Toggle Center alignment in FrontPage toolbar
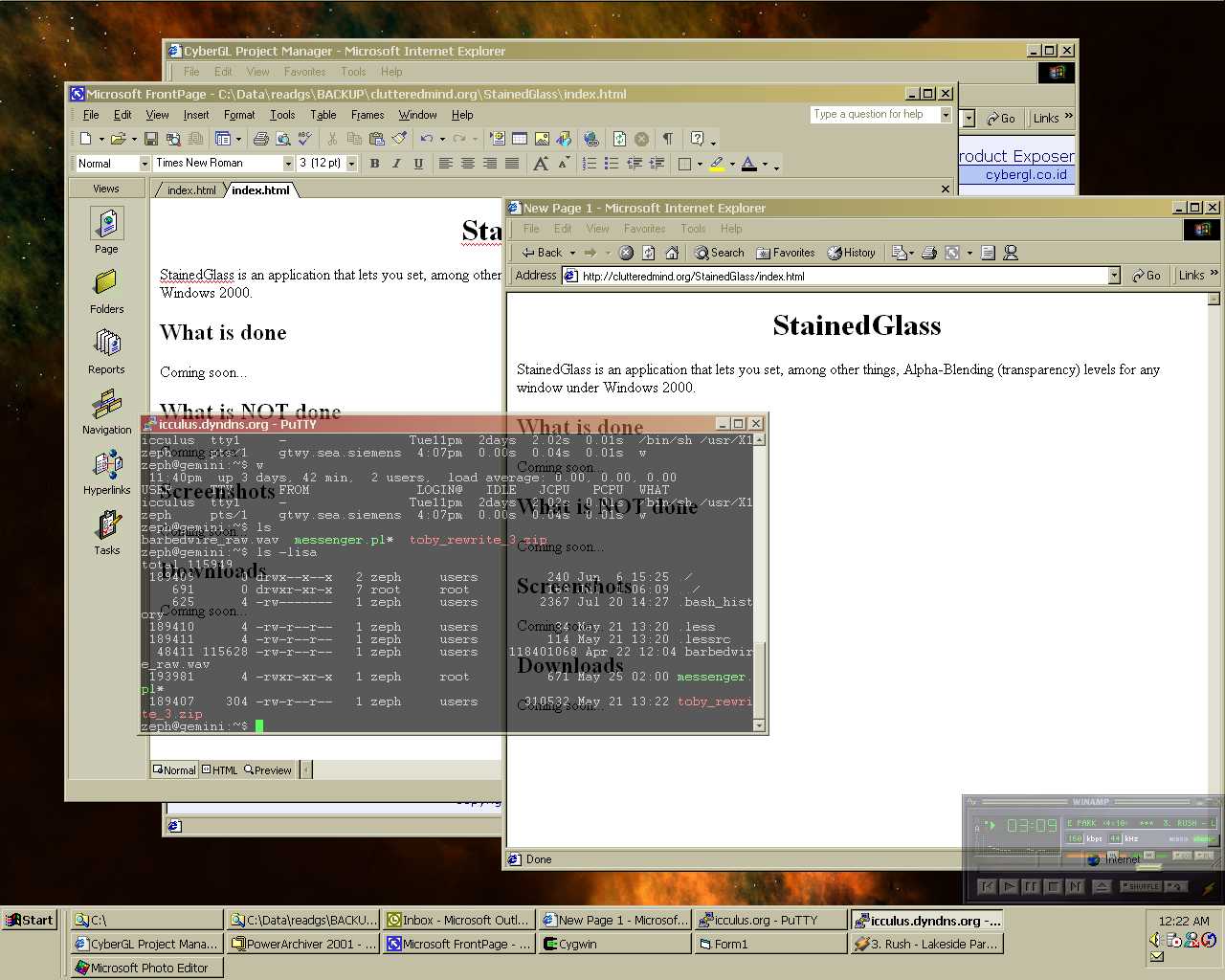The image size is (1225, 980). coord(467,164)
